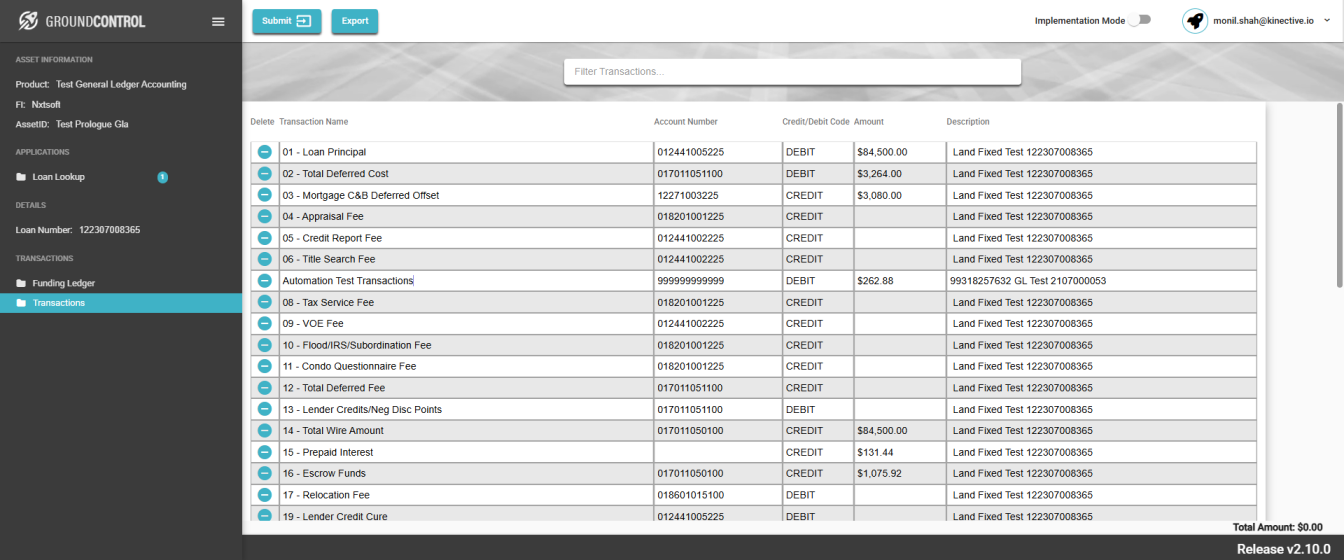Edit the $1,075.92 Escrow Funds amount
This screenshot has height=560, width=1344.
coord(899,473)
